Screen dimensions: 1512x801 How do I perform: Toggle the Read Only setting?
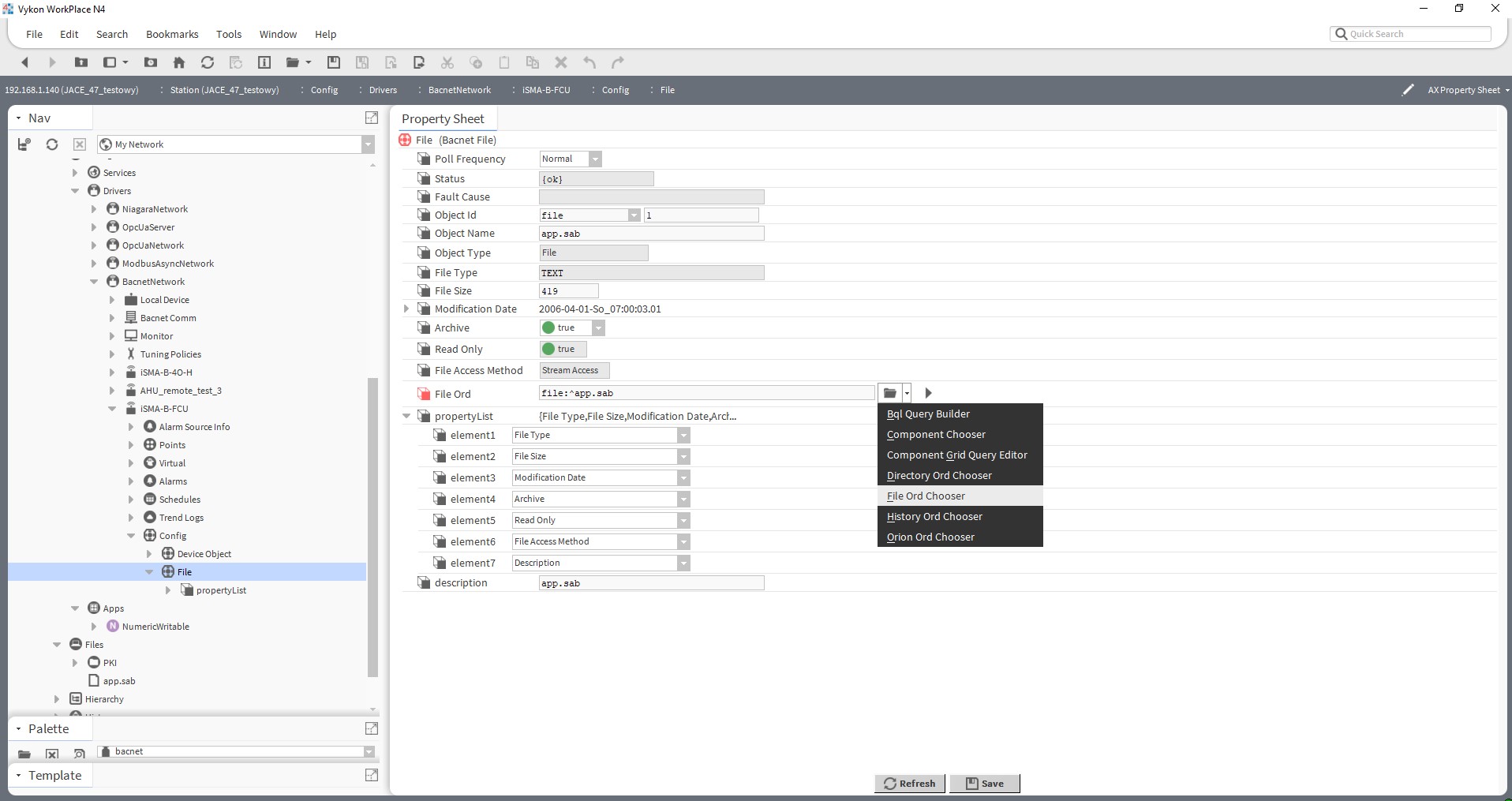(562, 349)
